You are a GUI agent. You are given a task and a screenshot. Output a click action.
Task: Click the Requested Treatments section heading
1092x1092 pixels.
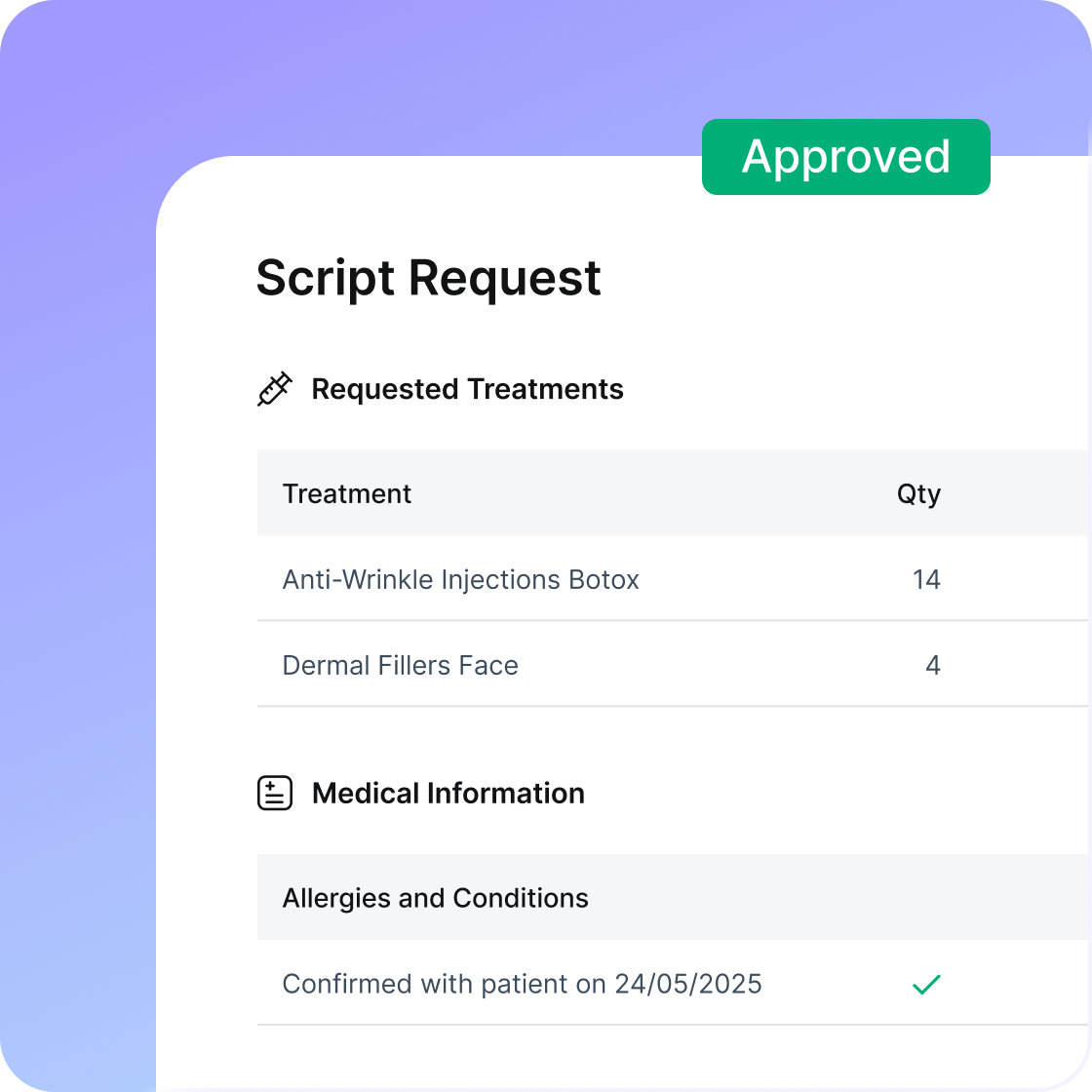tap(467, 389)
